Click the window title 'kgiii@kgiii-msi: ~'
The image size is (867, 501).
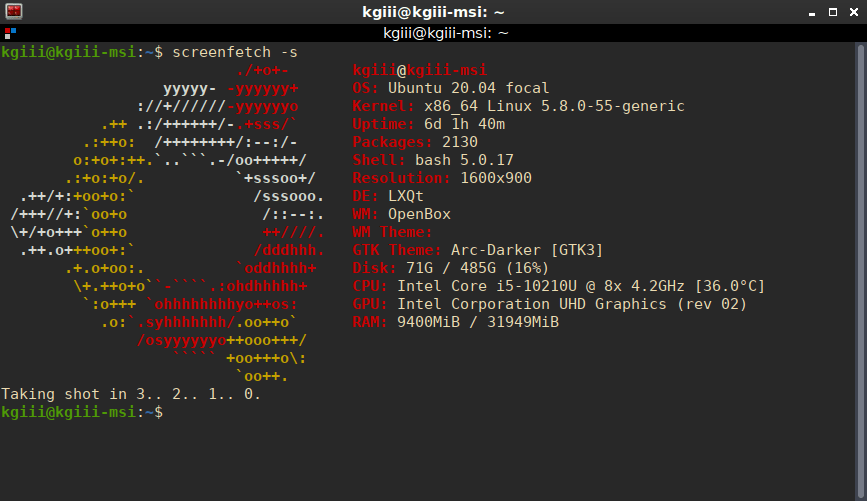pyautogui.click(x=434, y=12)
